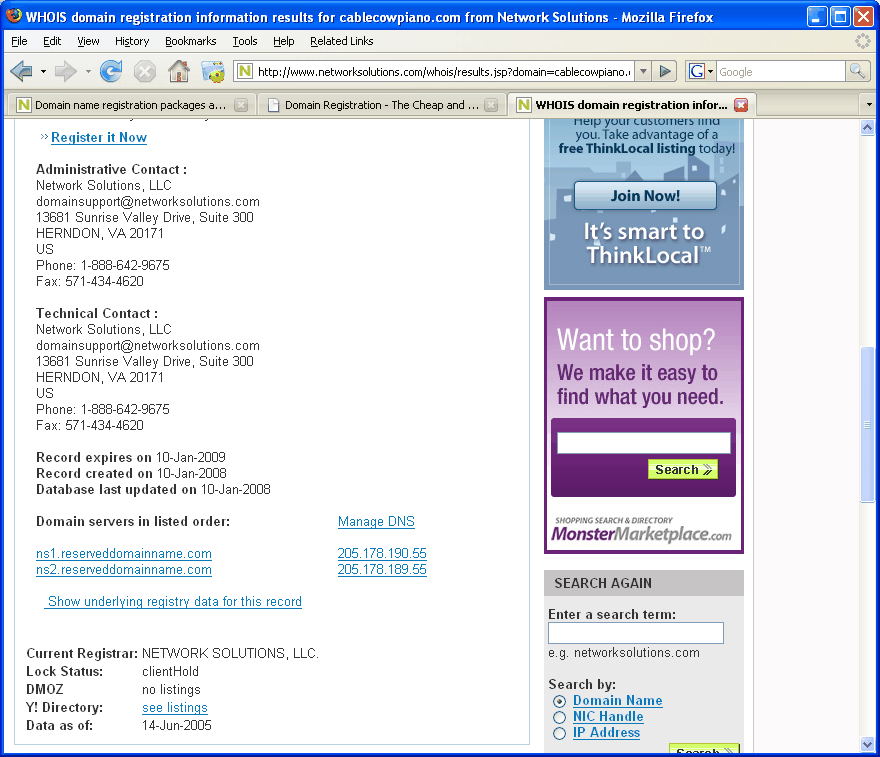Click the toolbar icon next to Home

coord(213,71)
